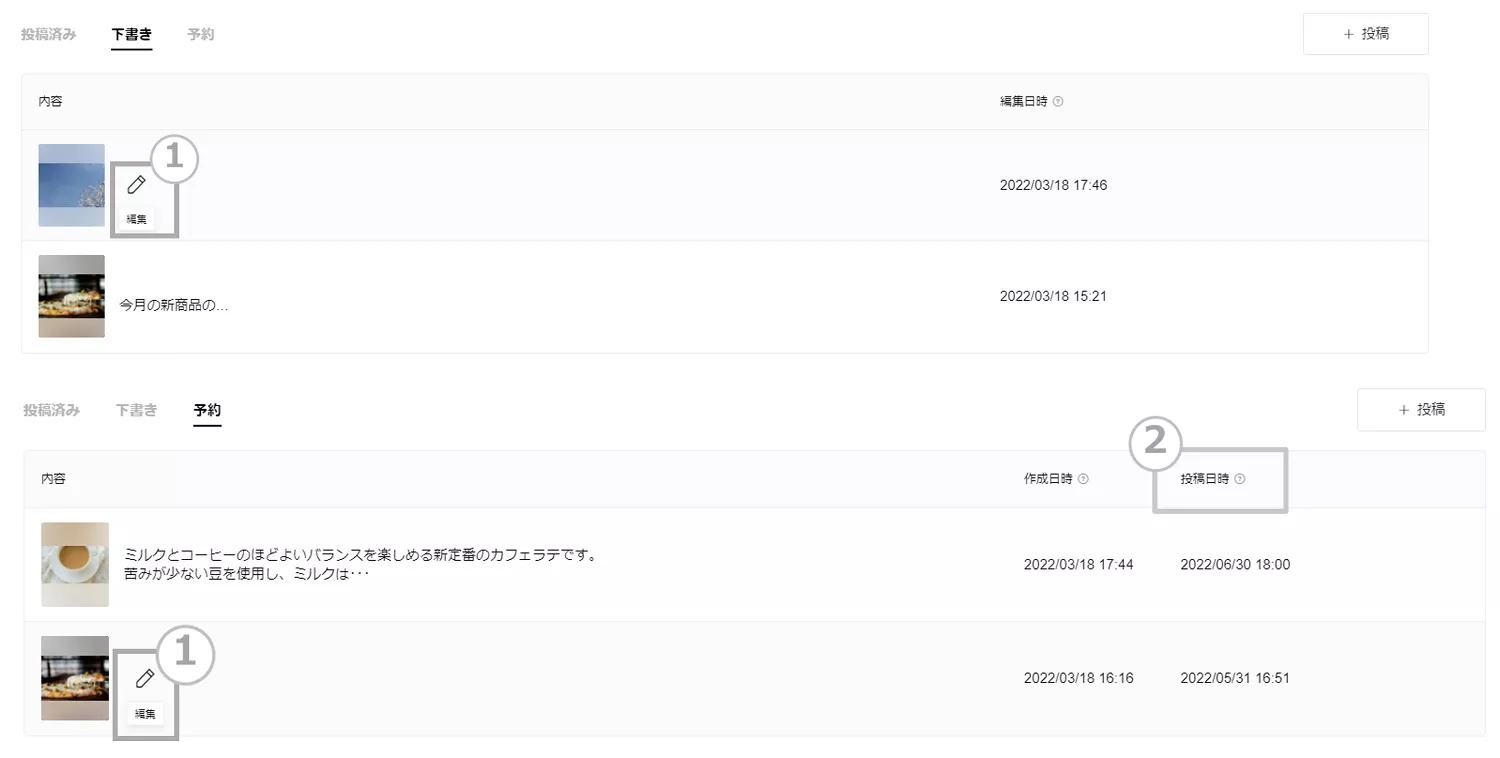Click help icon beside 作成日時 header
Image resolution: width=1500 pixels, height=758 pixels.
(1084, 479)
